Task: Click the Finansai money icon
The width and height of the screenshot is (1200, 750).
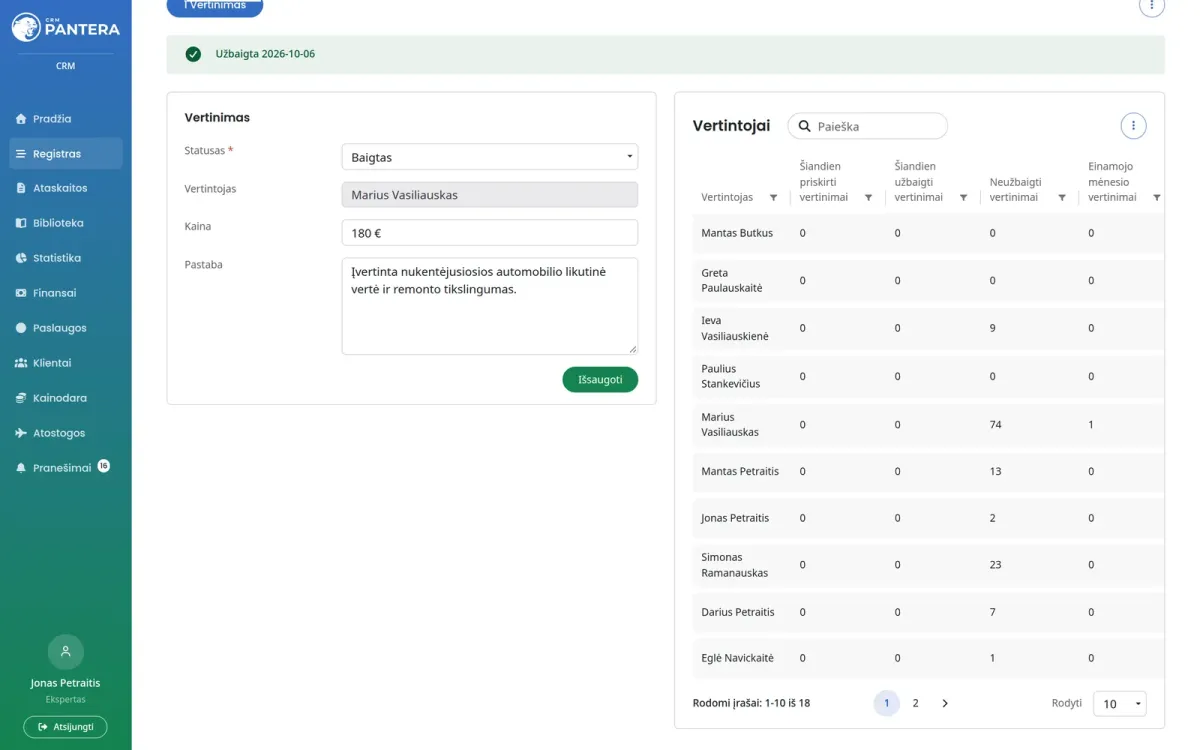Action: [21, 293]
